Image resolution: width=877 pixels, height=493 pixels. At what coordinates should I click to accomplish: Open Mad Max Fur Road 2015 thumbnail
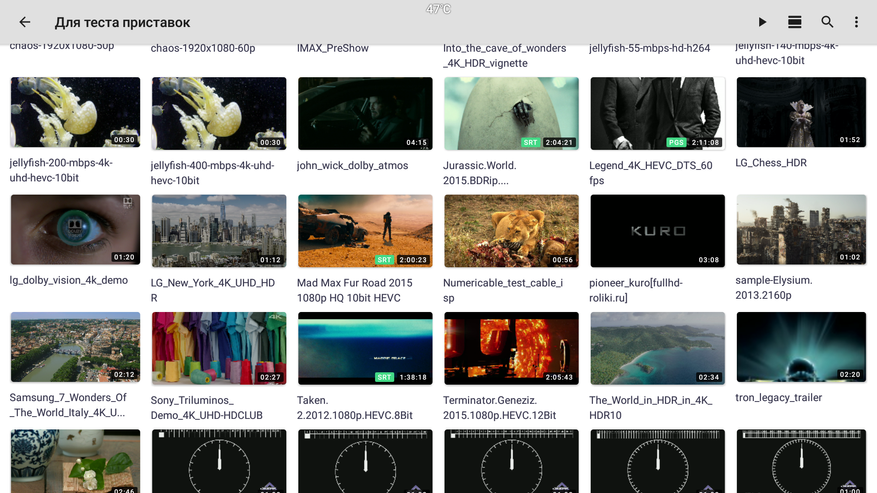[x=365, y=231]
